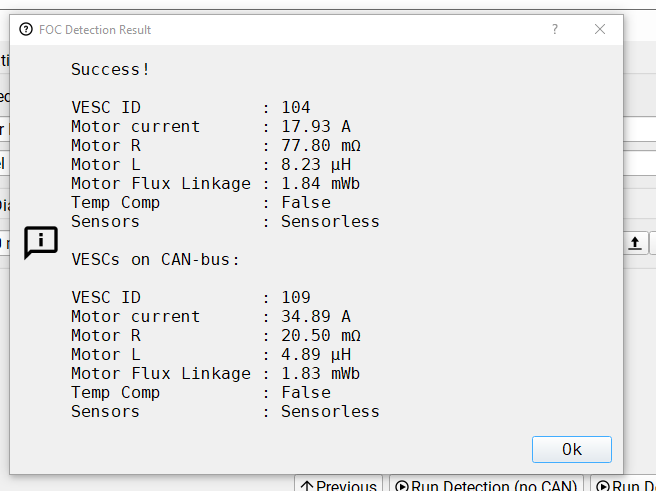This screenshot has width=656, height=491.
Task: Click the up-arrow icon on Previous button
Action: (307, 486)
